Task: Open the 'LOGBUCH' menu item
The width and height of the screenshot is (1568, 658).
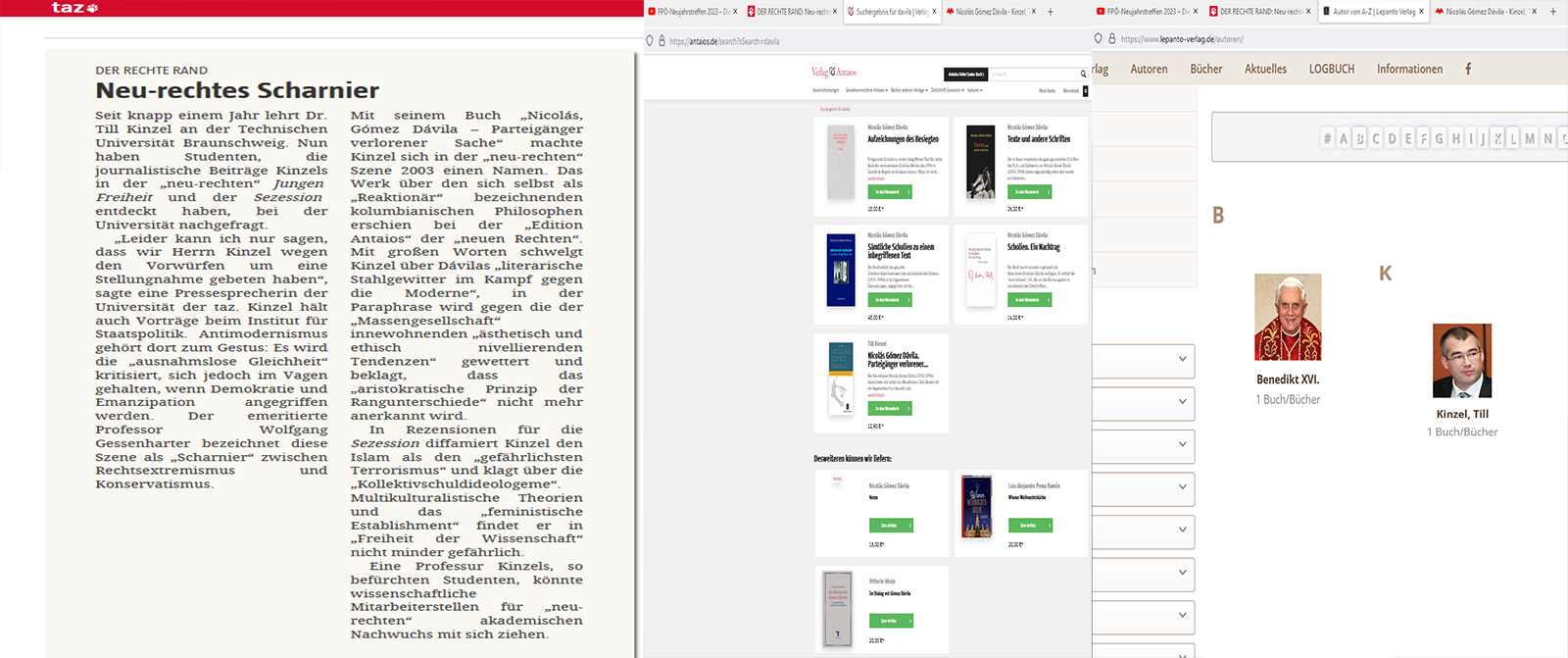Action: (1331, 69)
